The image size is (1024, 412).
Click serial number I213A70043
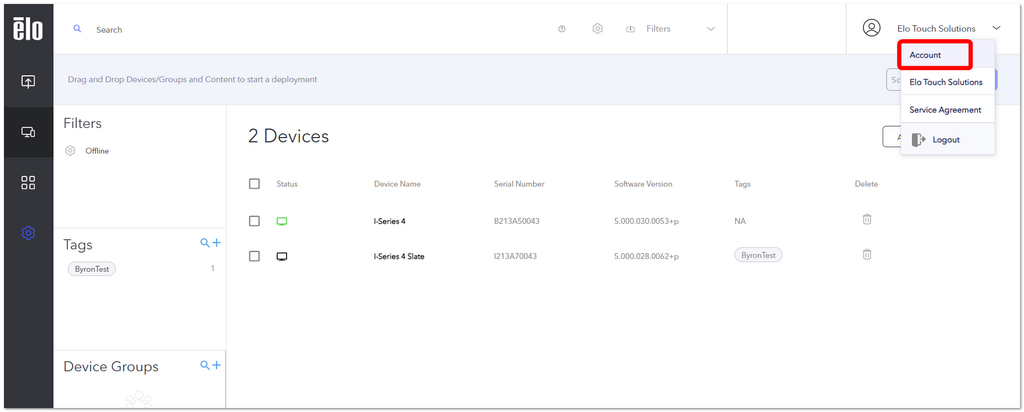515,257
